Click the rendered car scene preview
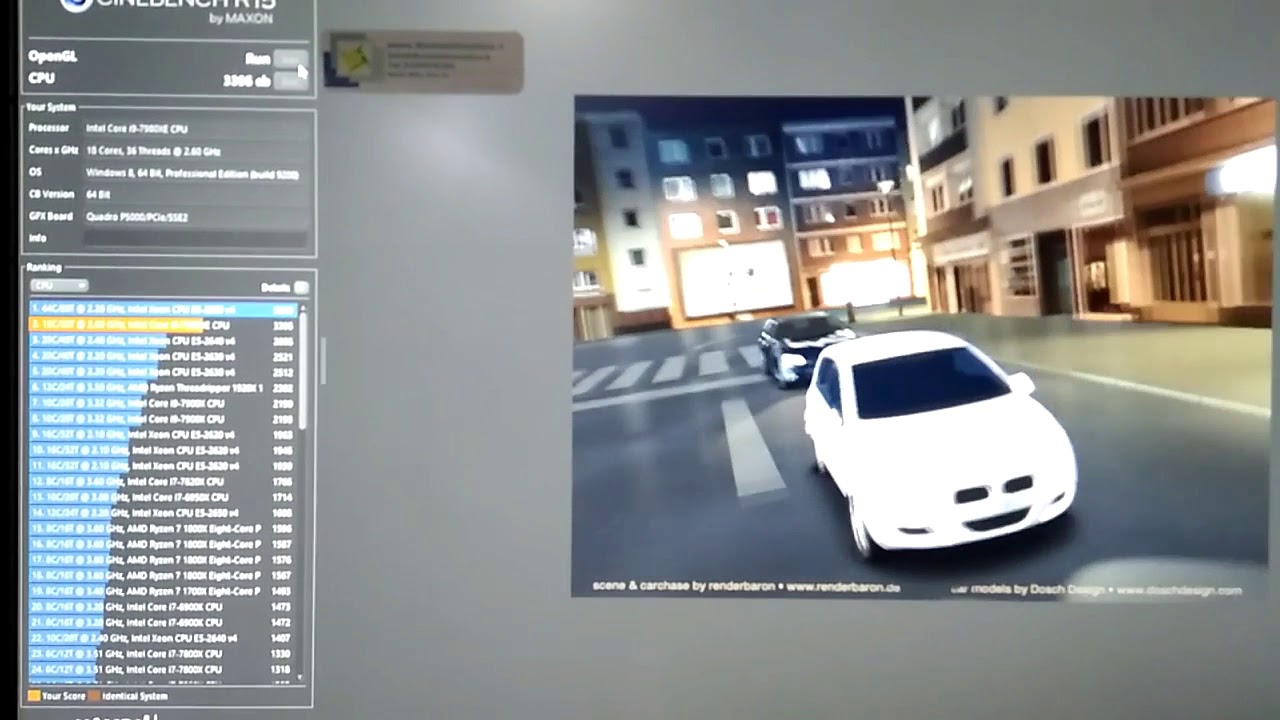Screen dimensions: 1280x720 [x=920, y=346]
